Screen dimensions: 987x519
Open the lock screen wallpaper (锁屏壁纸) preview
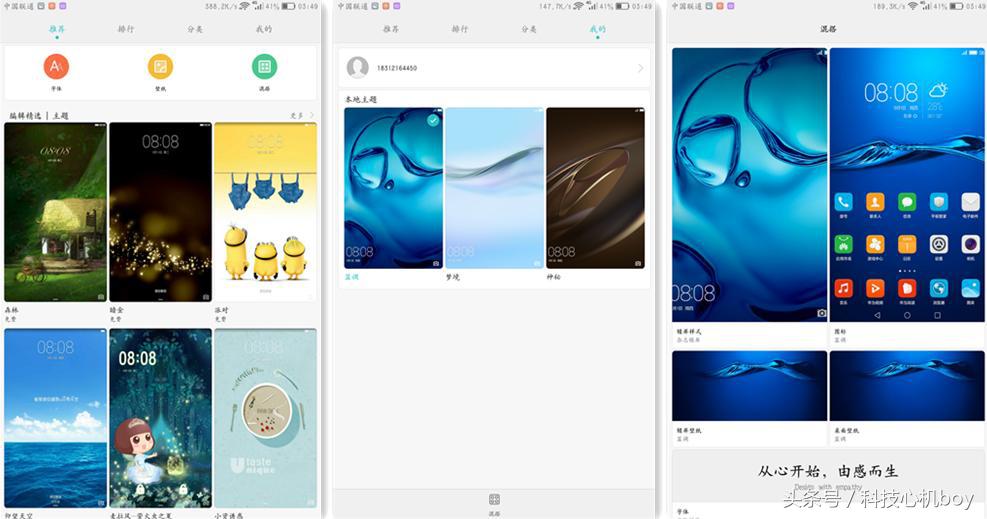coord(750,386)
